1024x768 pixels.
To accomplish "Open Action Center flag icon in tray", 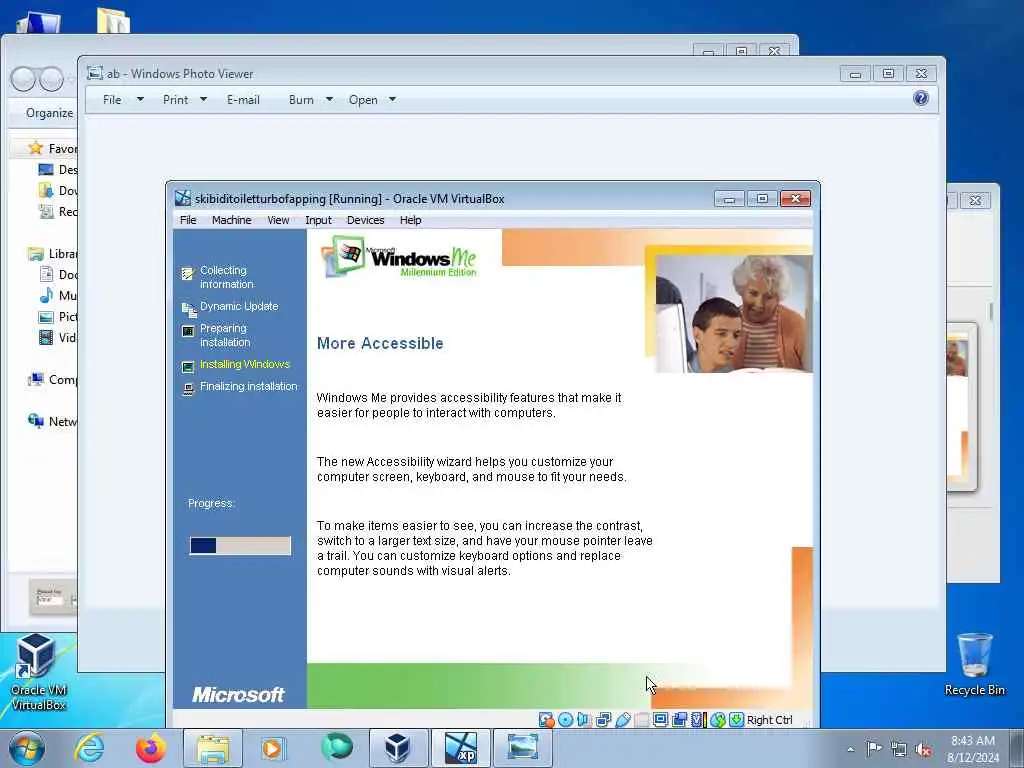I will tap(874, 748).
